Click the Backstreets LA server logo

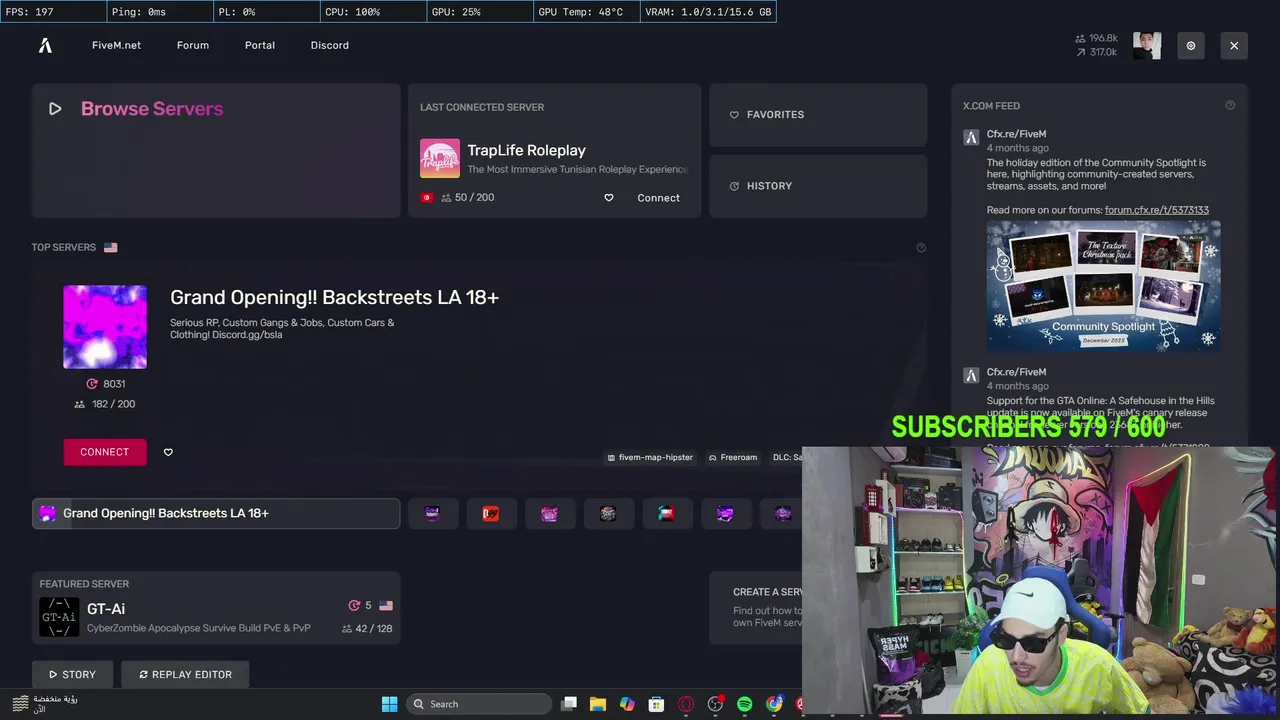[x=105, y=327]
